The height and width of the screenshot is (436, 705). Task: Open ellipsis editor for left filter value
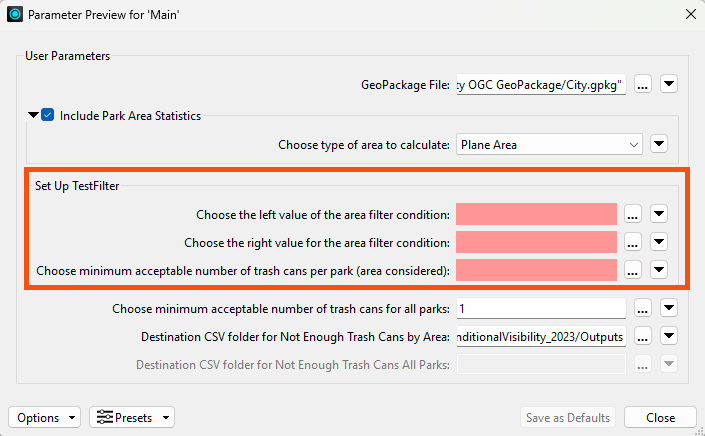tap(633, 214)
